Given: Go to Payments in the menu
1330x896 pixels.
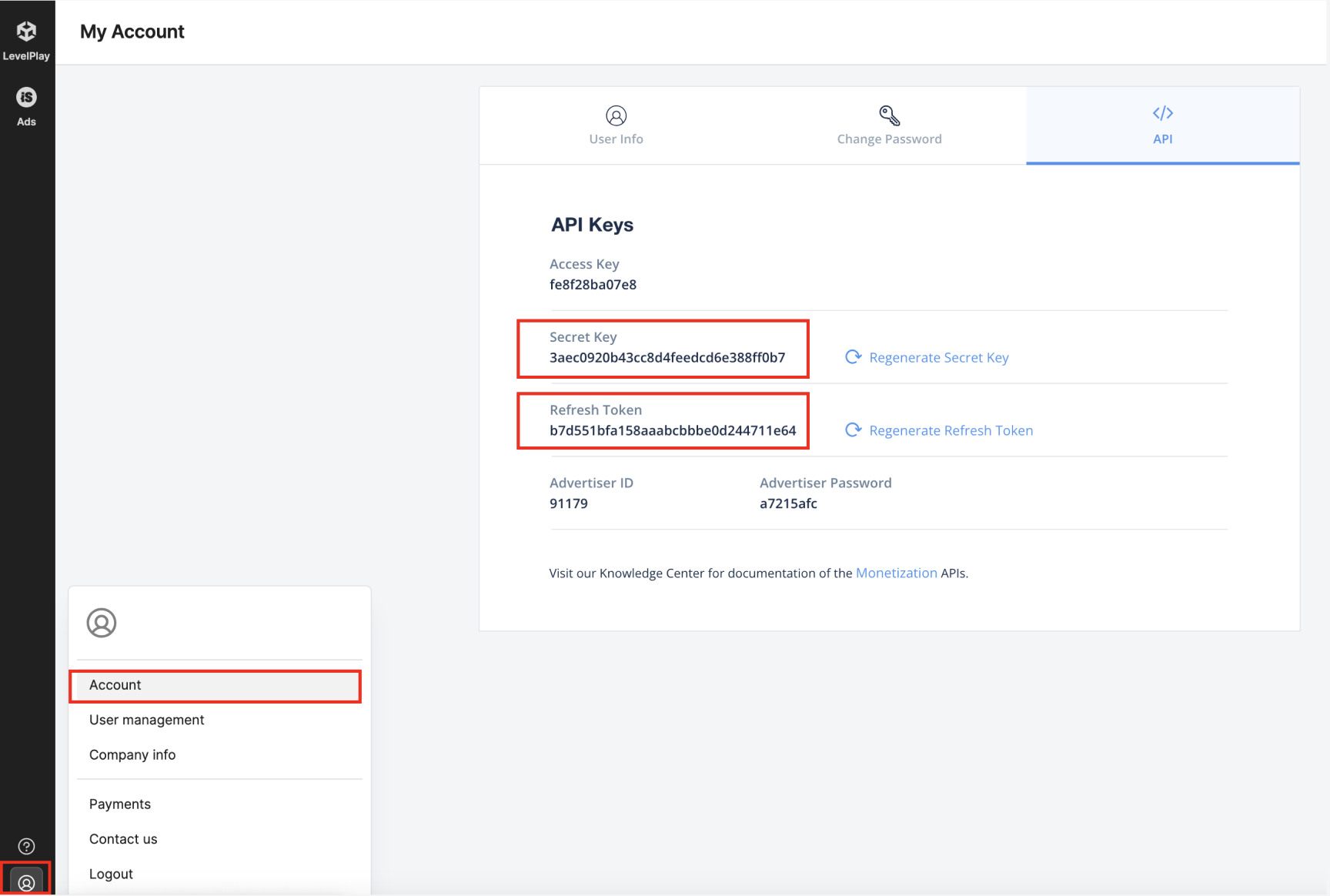Looking at the screenshot, I should coord(120,804).
